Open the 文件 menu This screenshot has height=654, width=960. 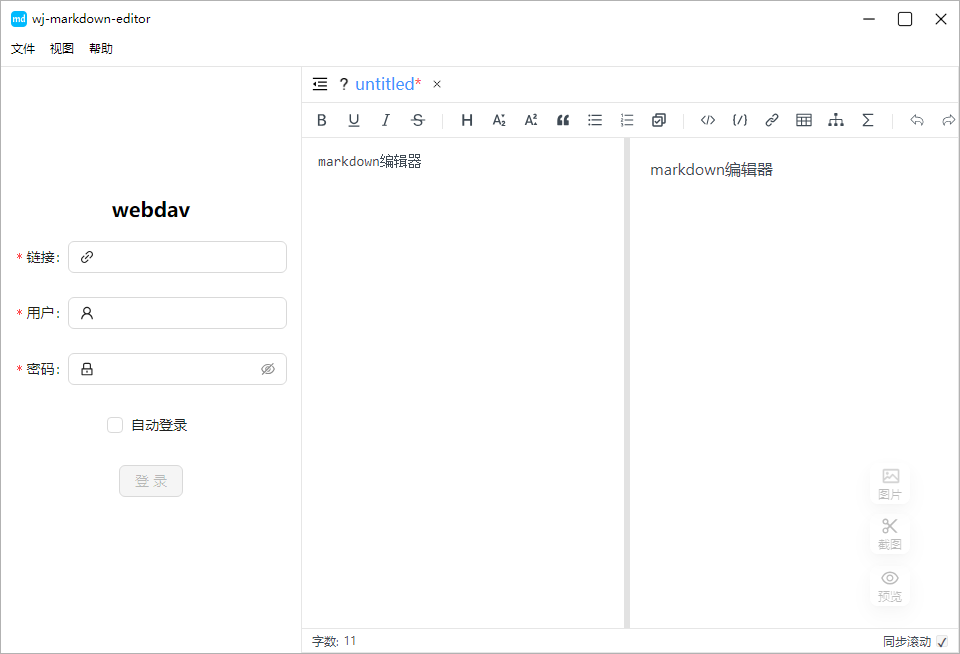tap(22, 47)
